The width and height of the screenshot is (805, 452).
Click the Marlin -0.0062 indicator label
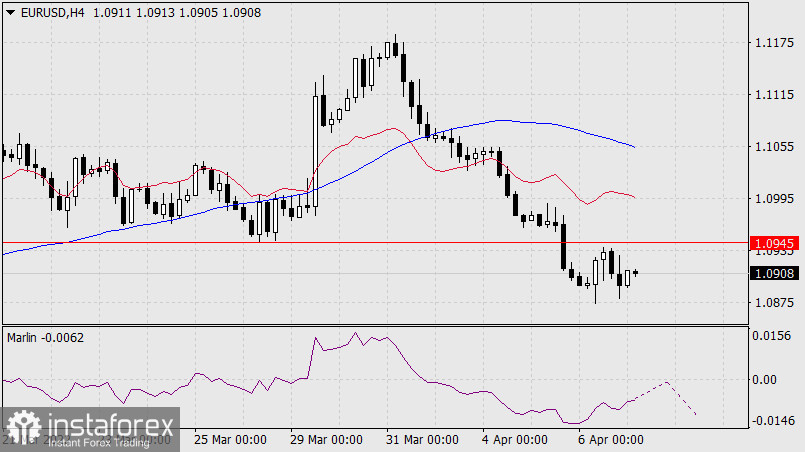coord(46,337)
